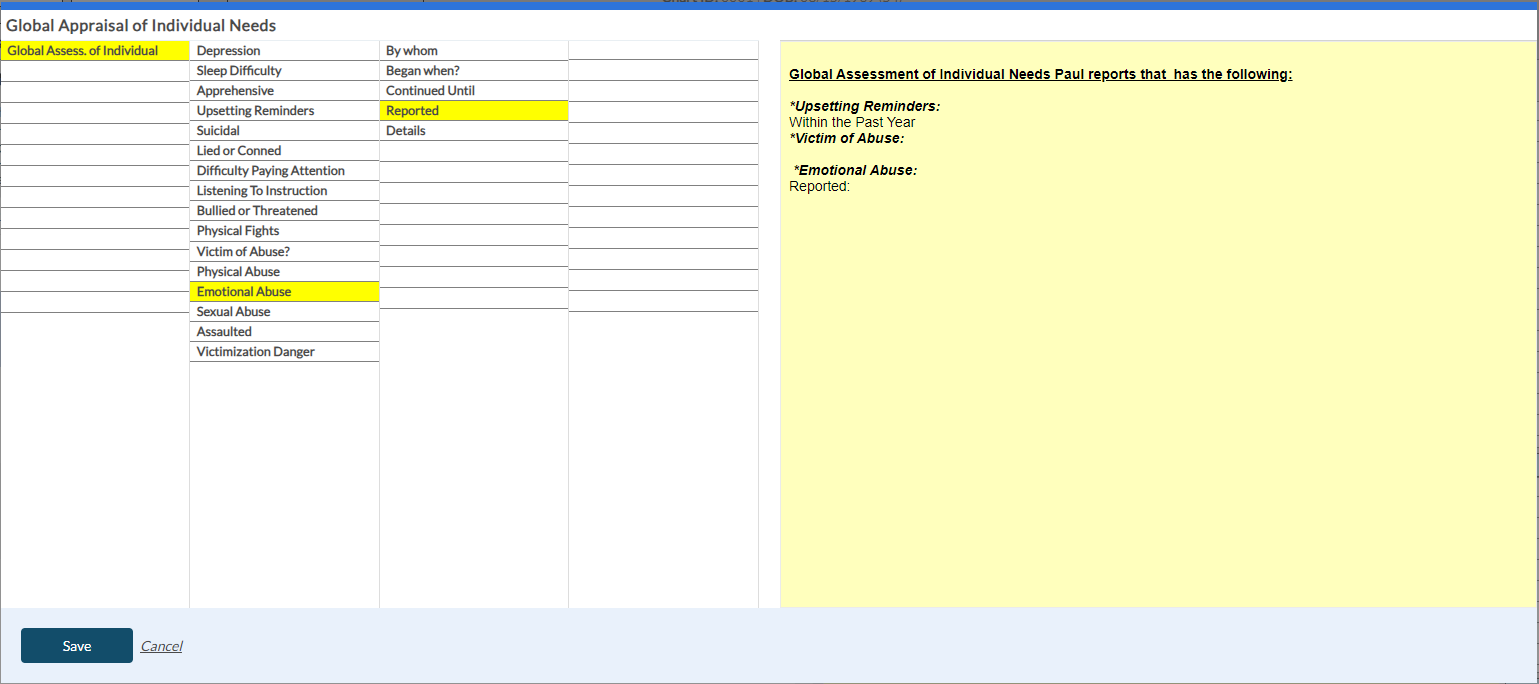This screenshot has width=1539, height=684.
Task: Select Depression from the list
Action: pyautogui.click(x=229, y=51)
